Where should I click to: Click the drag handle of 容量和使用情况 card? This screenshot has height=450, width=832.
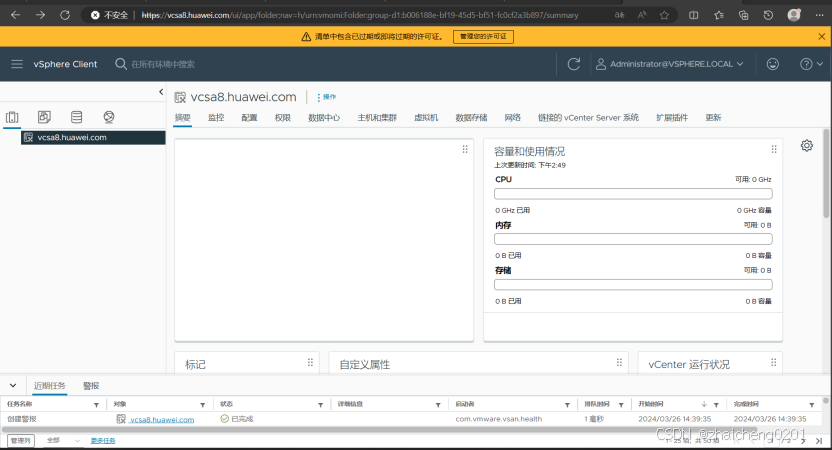coord(774,150)
